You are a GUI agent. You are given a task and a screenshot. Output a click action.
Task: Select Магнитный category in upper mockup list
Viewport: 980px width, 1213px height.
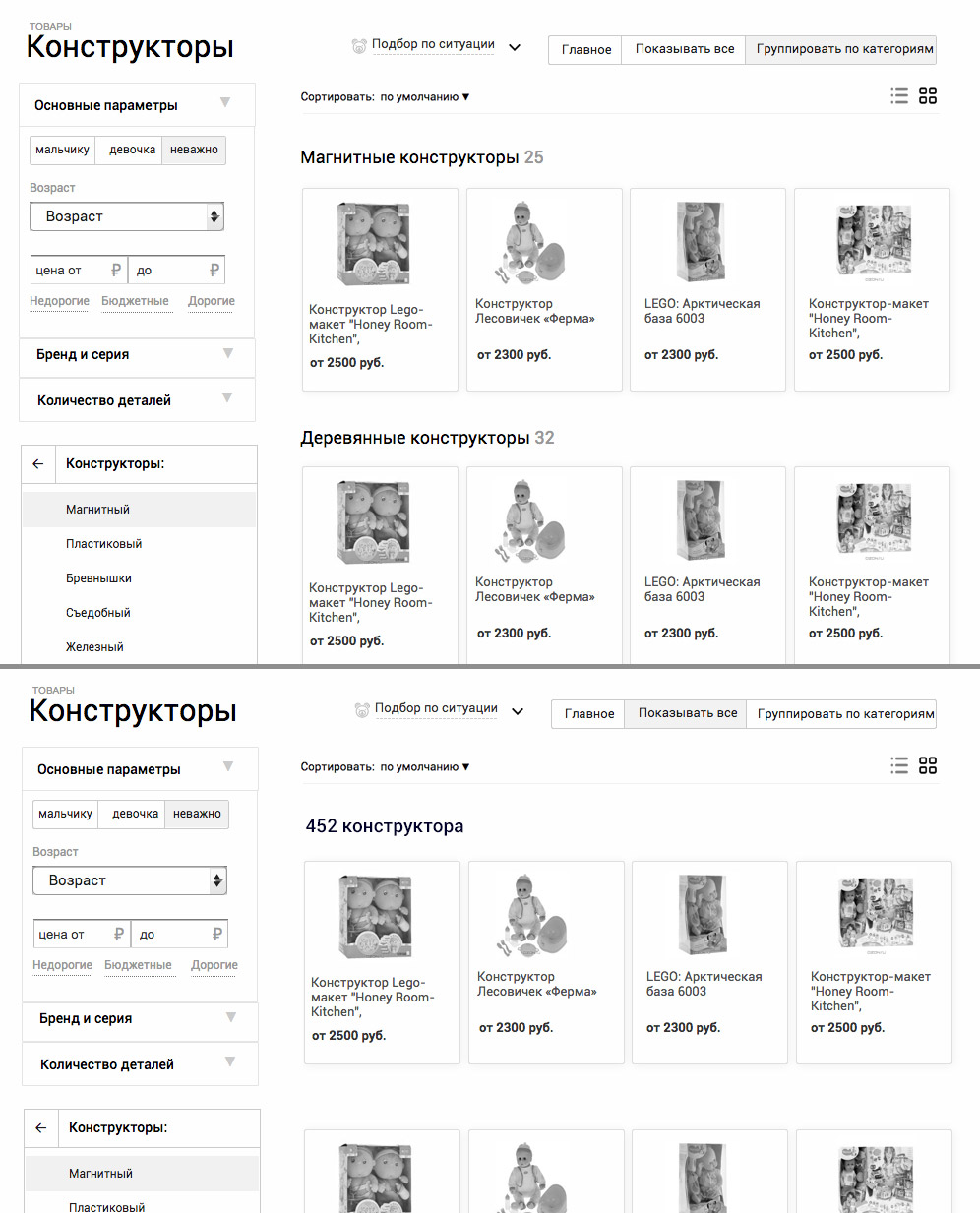139,510
